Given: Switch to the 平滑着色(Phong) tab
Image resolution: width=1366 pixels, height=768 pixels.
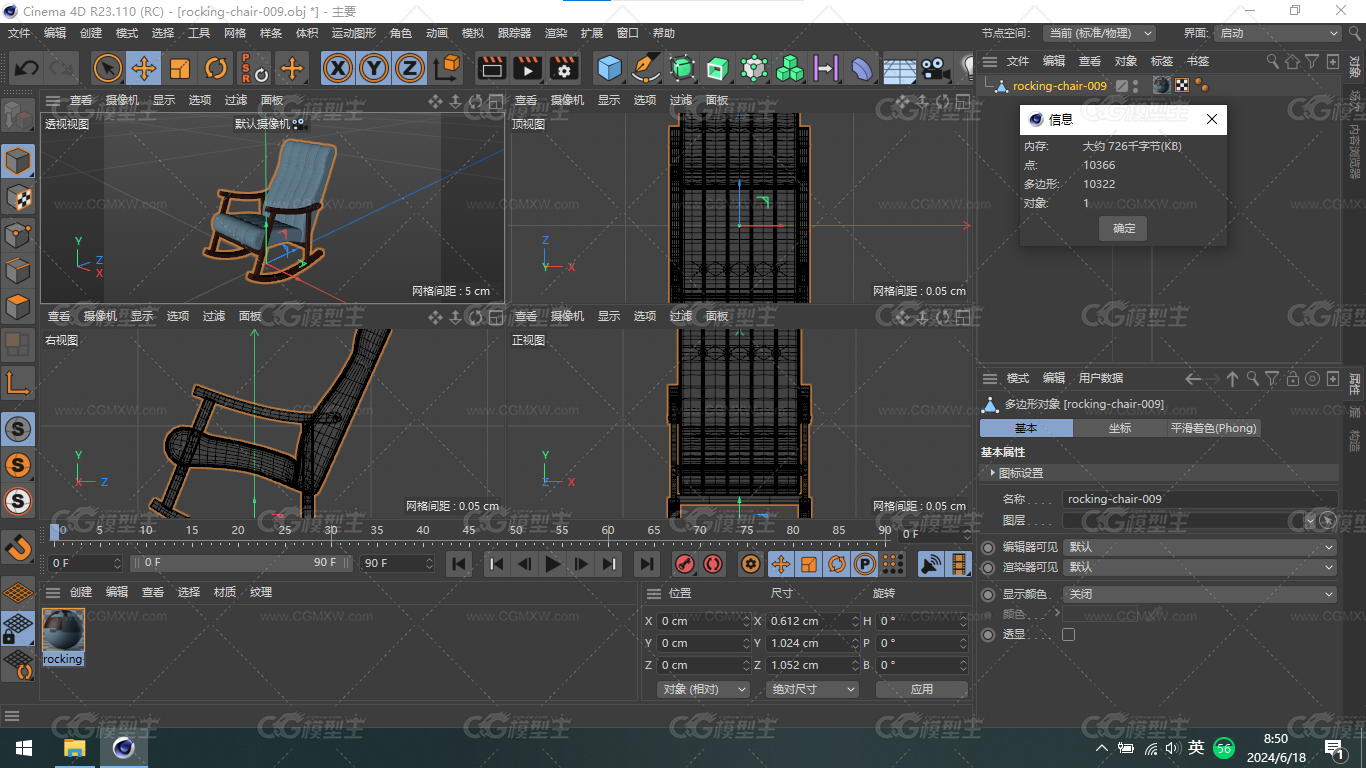Looking at the screenshot, I should (x=1212, y=428).
